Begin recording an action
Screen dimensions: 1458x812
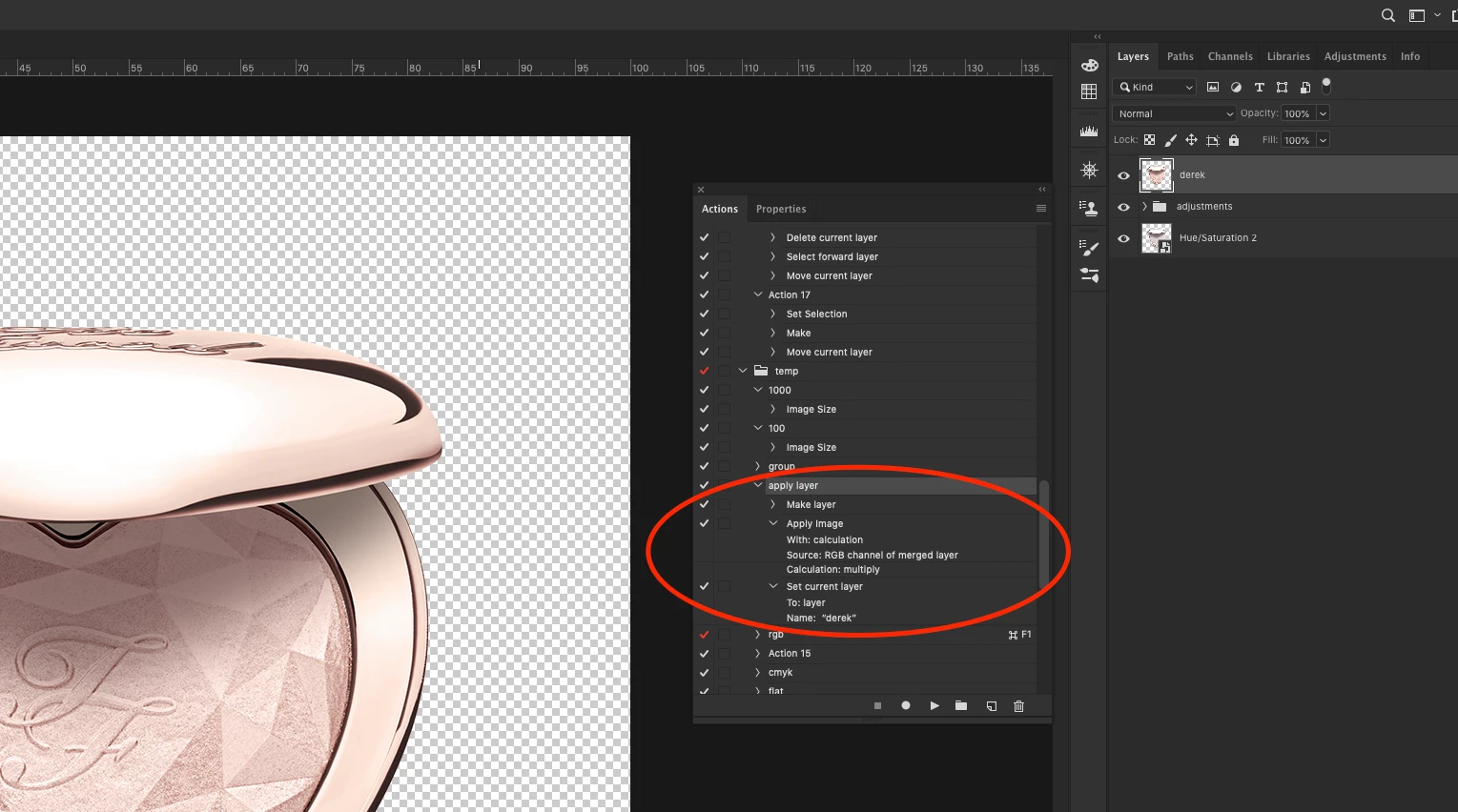906,706
